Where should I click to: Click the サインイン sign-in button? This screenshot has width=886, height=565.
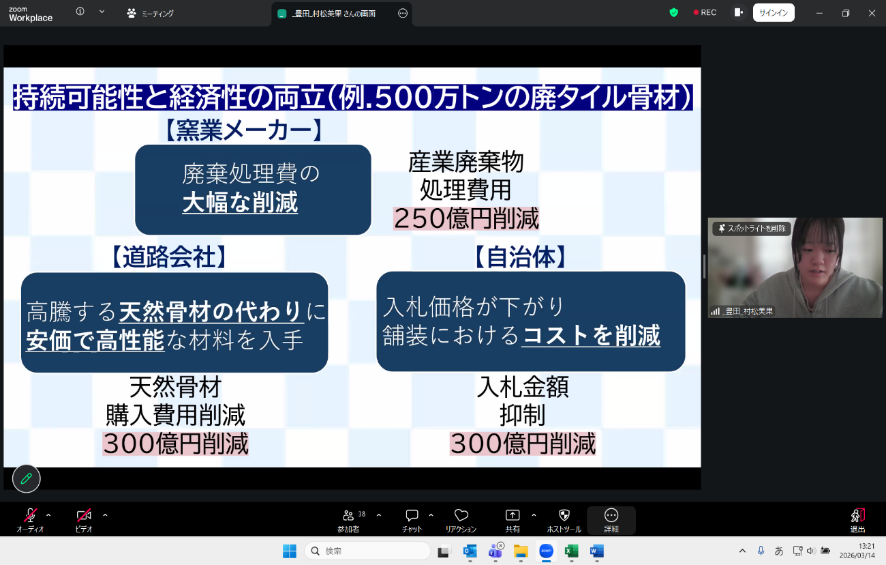(x=773, y=13)
